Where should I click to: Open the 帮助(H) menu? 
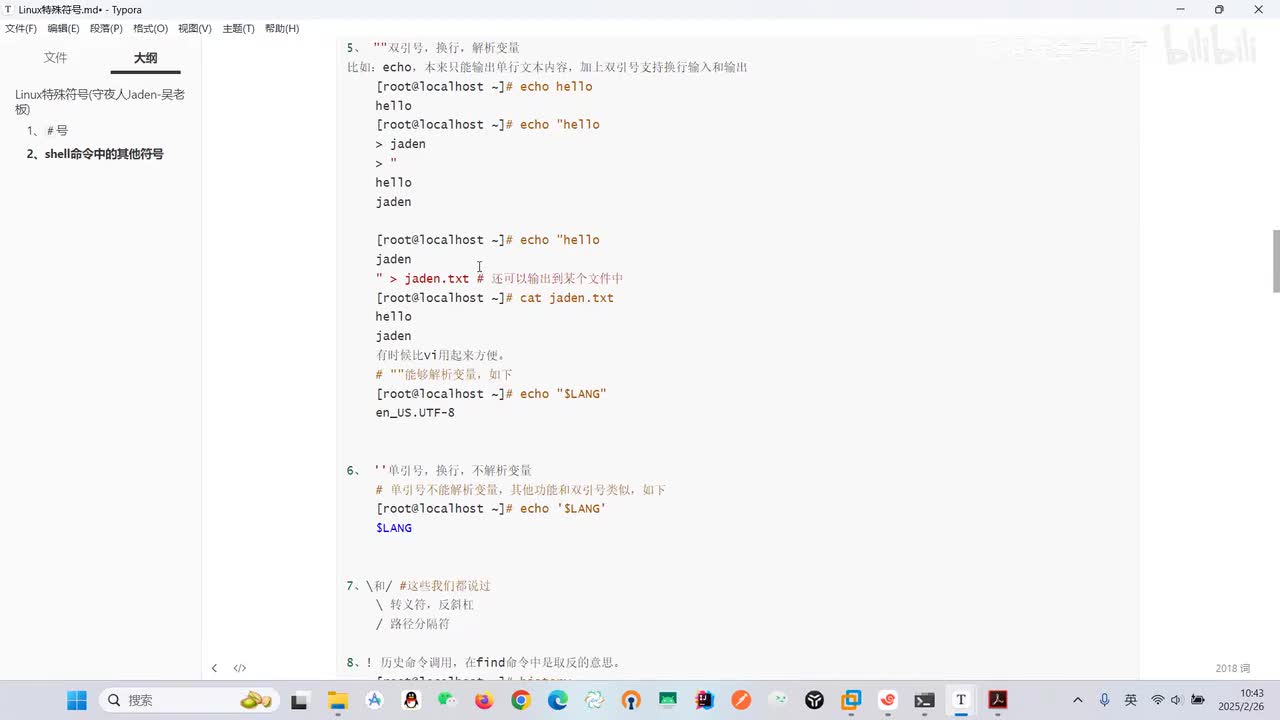coord(282,28)
